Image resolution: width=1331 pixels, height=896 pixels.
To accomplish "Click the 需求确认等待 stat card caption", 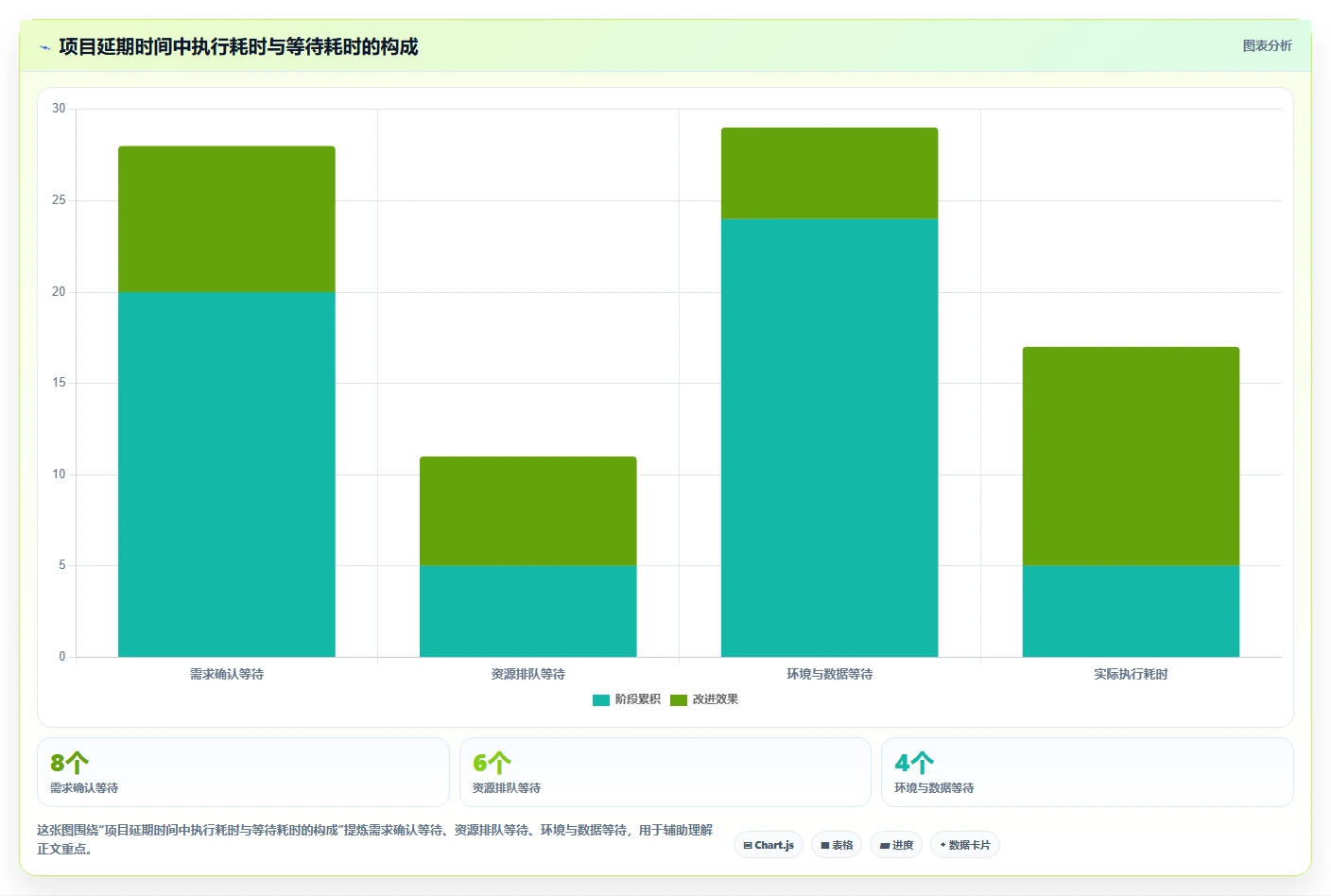I will pos(84,787).
